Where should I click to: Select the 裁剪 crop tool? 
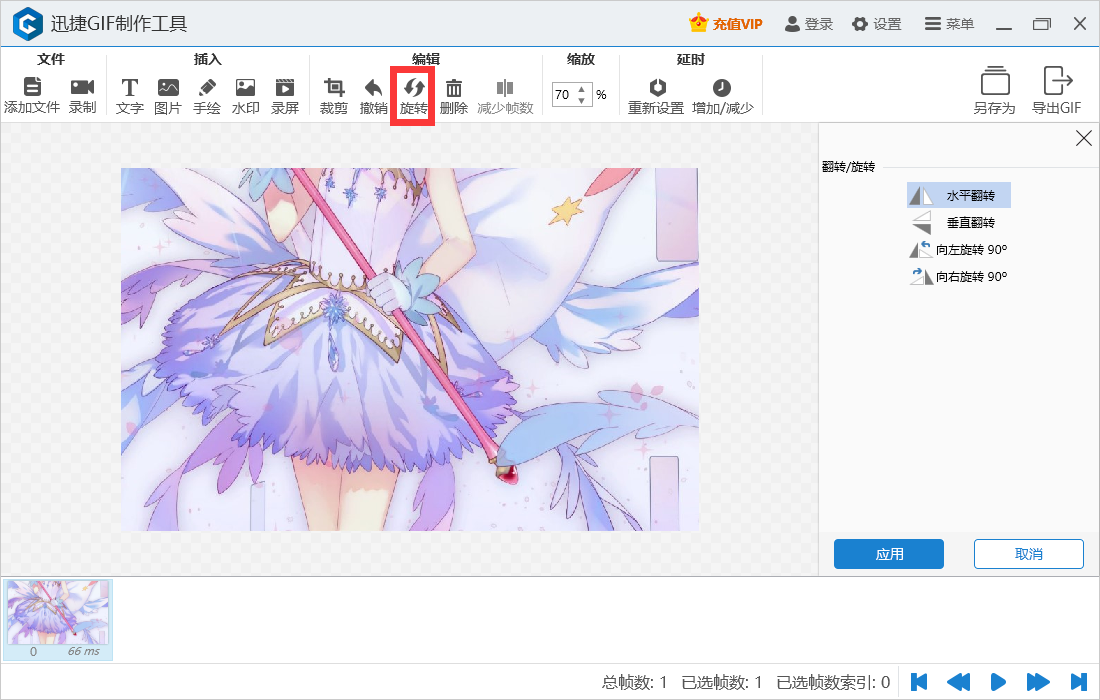click(334, 96)
